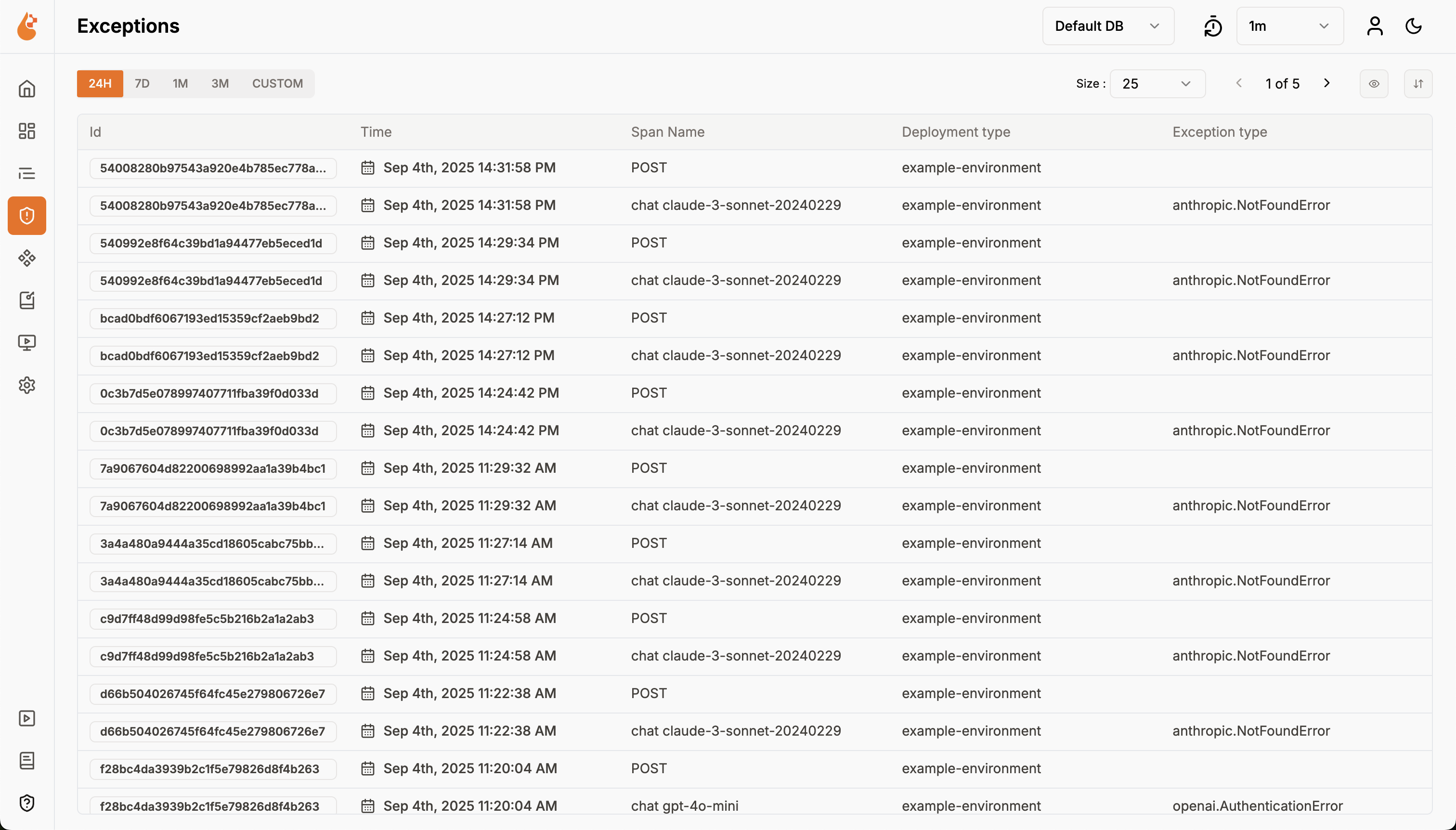1456x830 pixels.
Task: Open the monitor play sidebar icon
Action: coord(27,342)
